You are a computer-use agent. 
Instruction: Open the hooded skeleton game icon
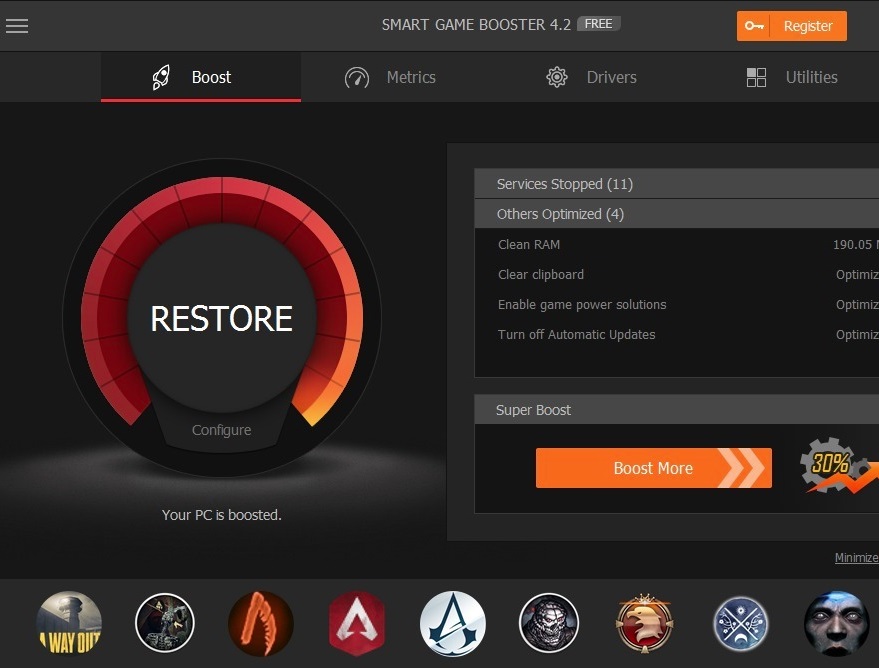(x=165, y=623)
